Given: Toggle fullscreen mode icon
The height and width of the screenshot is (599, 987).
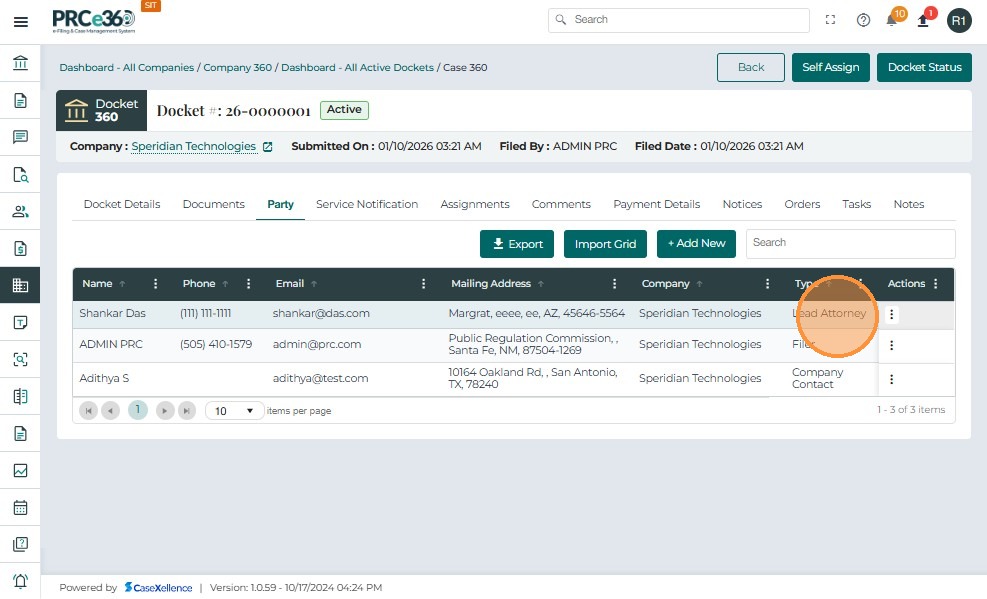Looking at the screenshot, I should 830,20.
